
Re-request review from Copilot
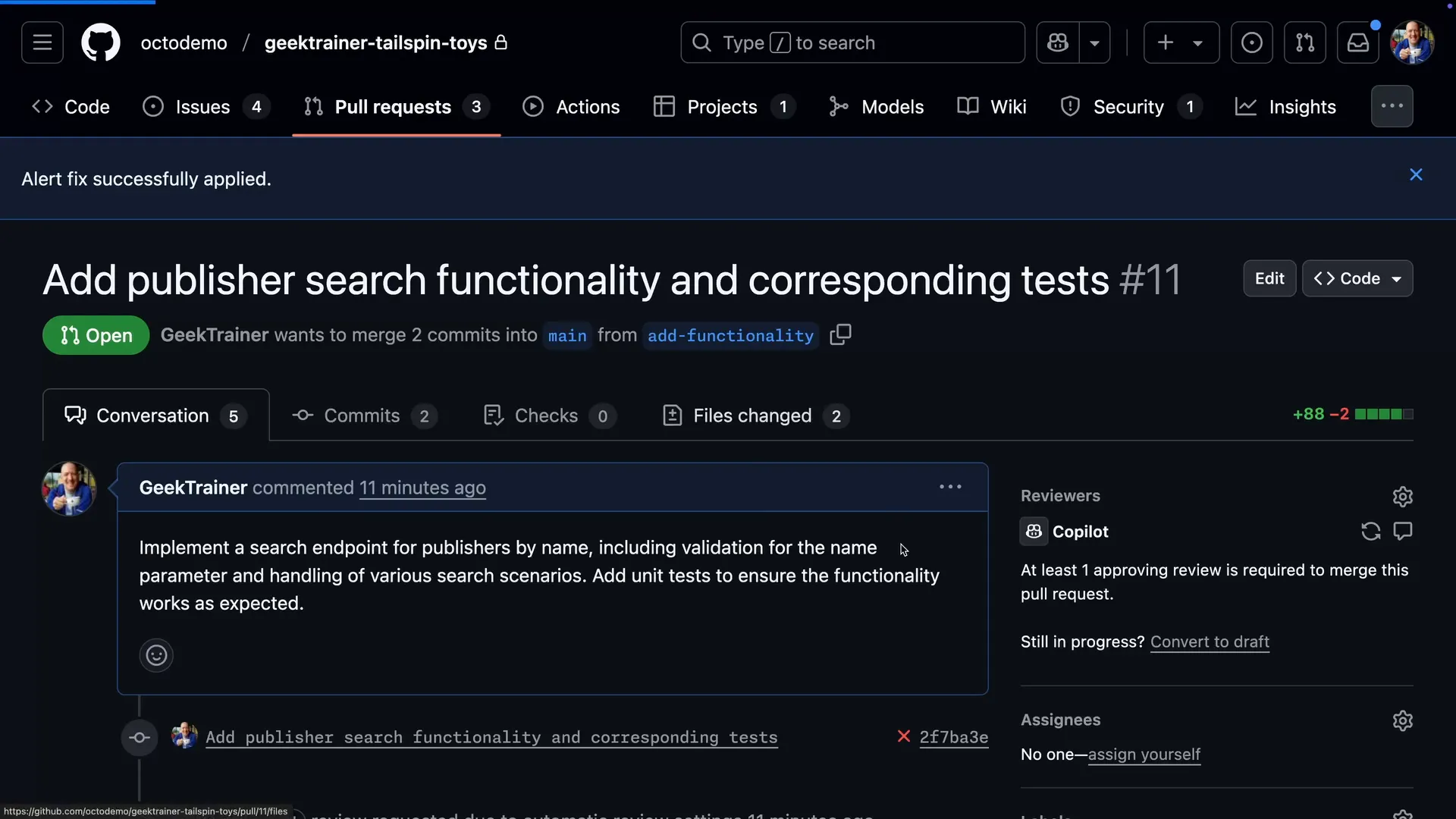pos(1370,532)
